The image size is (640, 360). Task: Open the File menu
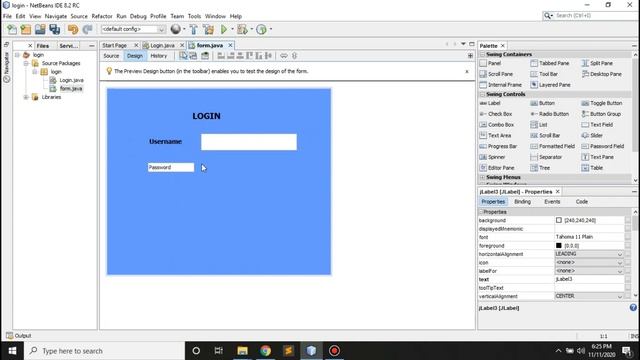pos(7,16)
